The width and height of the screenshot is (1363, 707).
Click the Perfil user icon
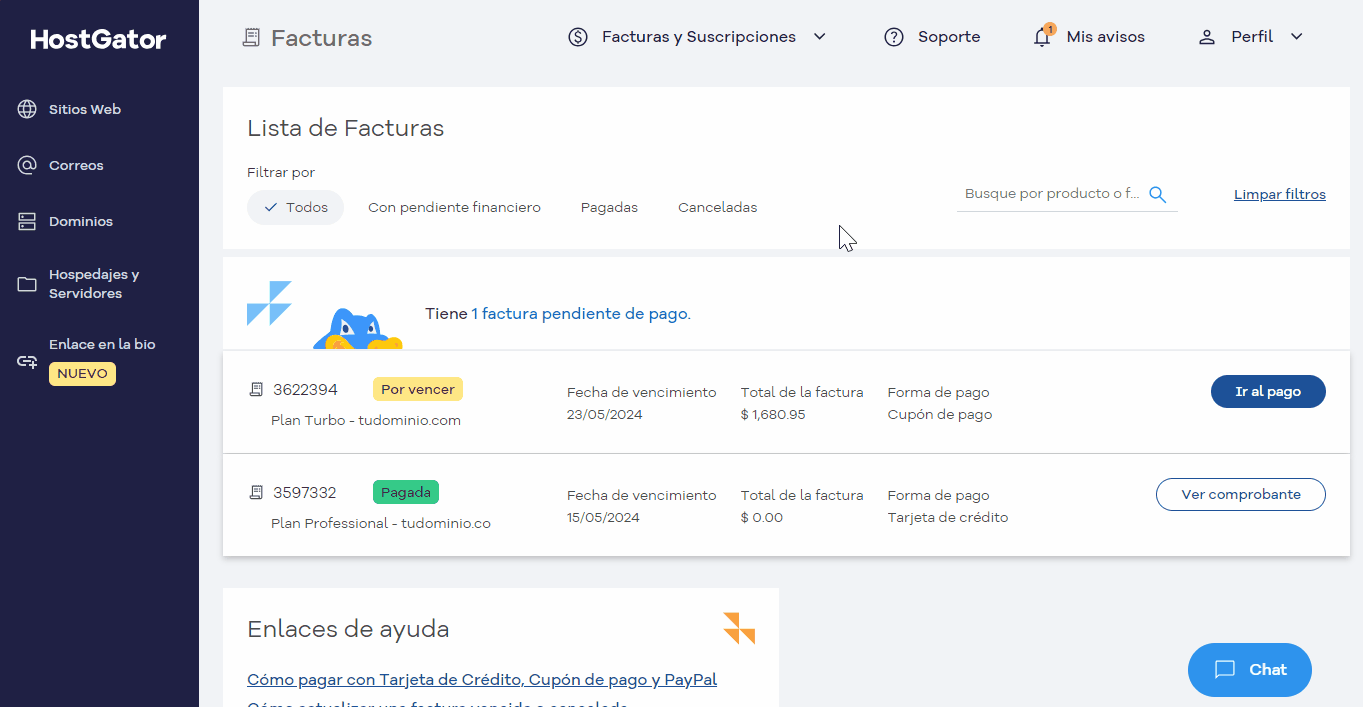pyautogui.click(x=1207, y=37)
